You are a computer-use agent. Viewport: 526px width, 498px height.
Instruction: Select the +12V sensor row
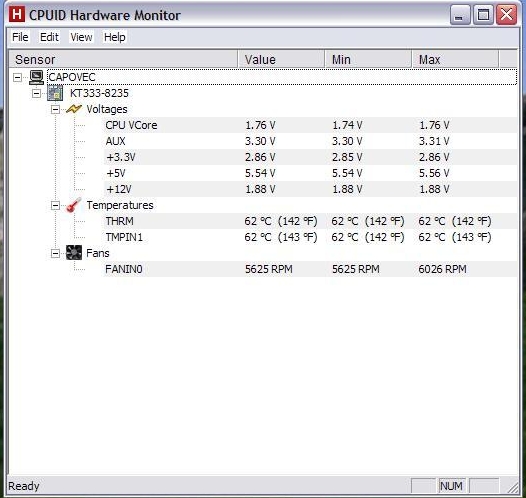pyautogui.click(x=310, y=189)
